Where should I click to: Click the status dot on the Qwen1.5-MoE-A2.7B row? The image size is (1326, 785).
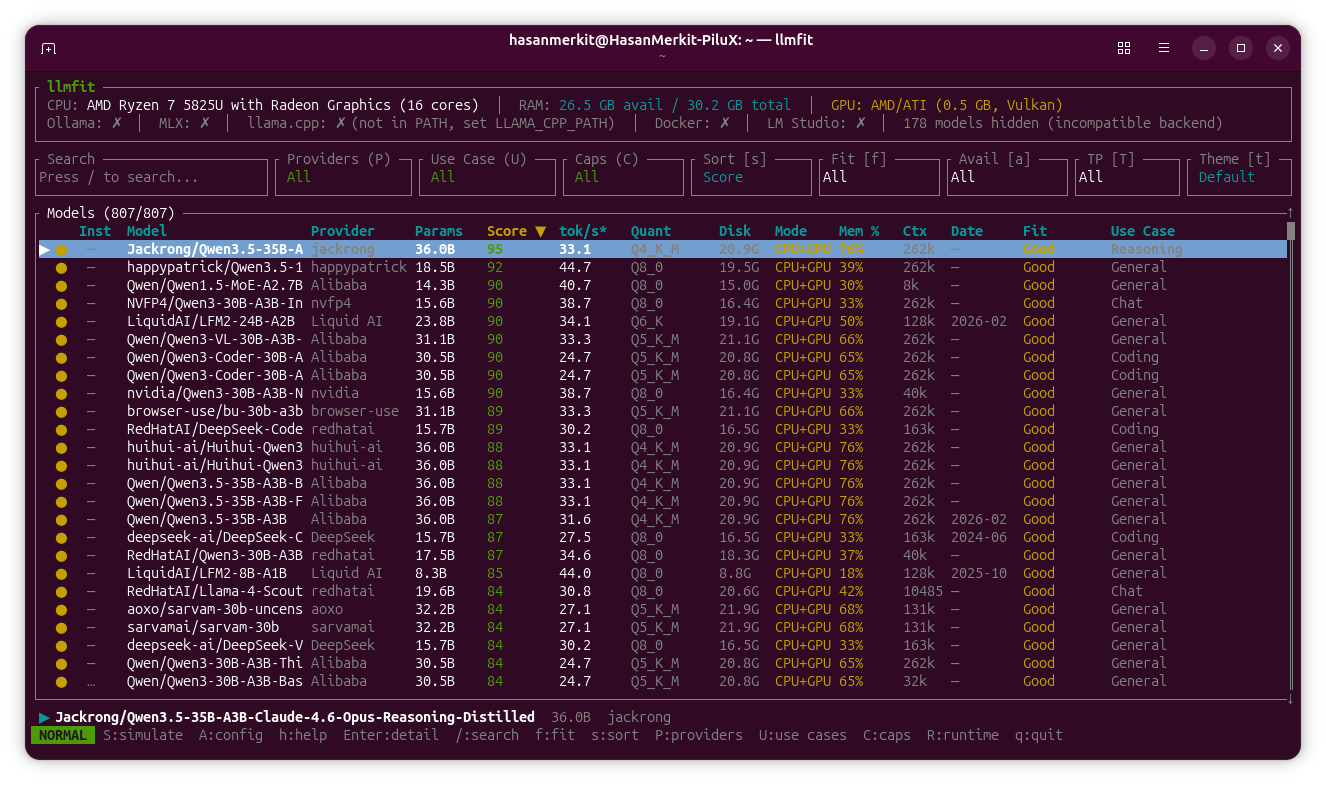(61, 286)
